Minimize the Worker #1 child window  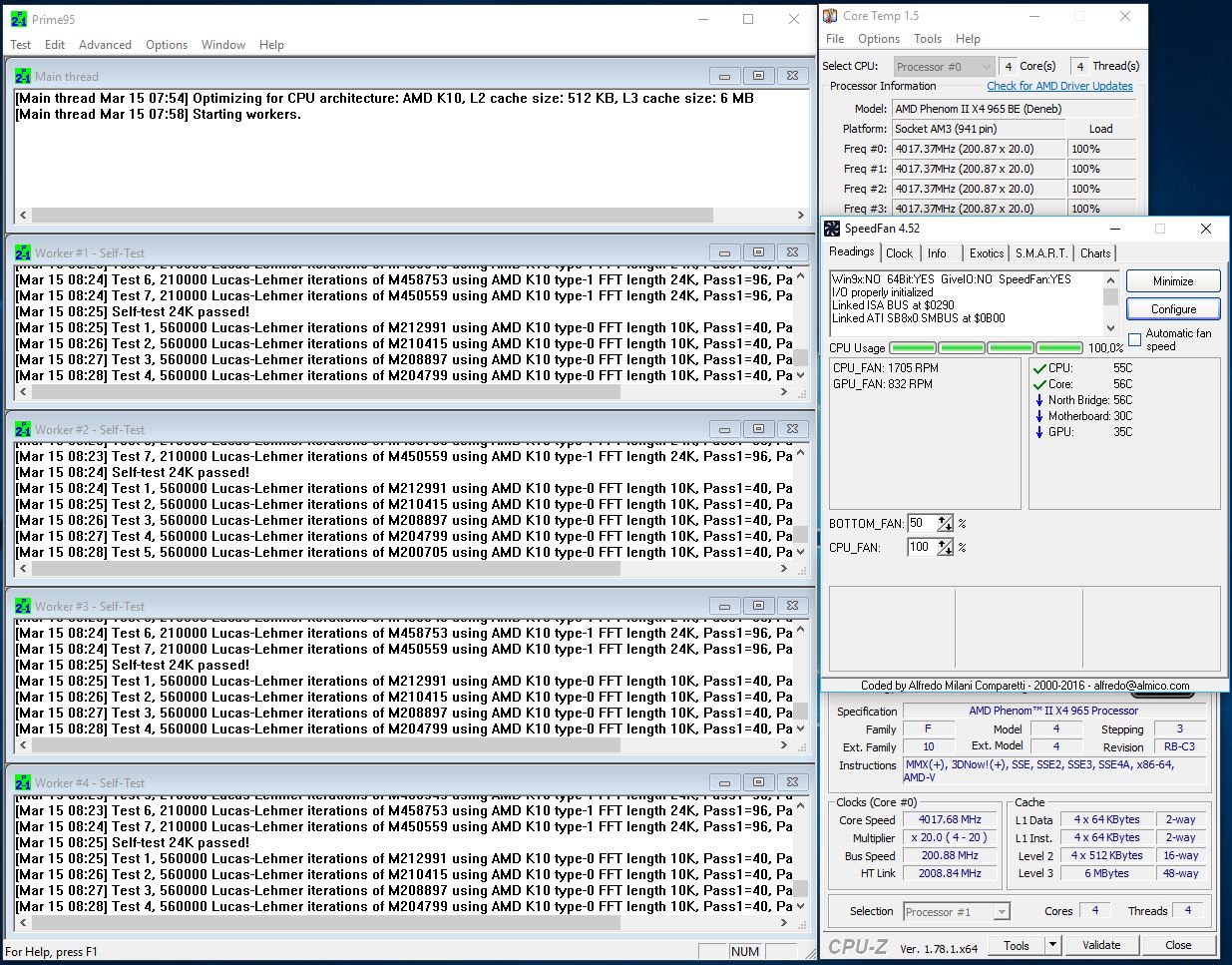pos(724,252)
